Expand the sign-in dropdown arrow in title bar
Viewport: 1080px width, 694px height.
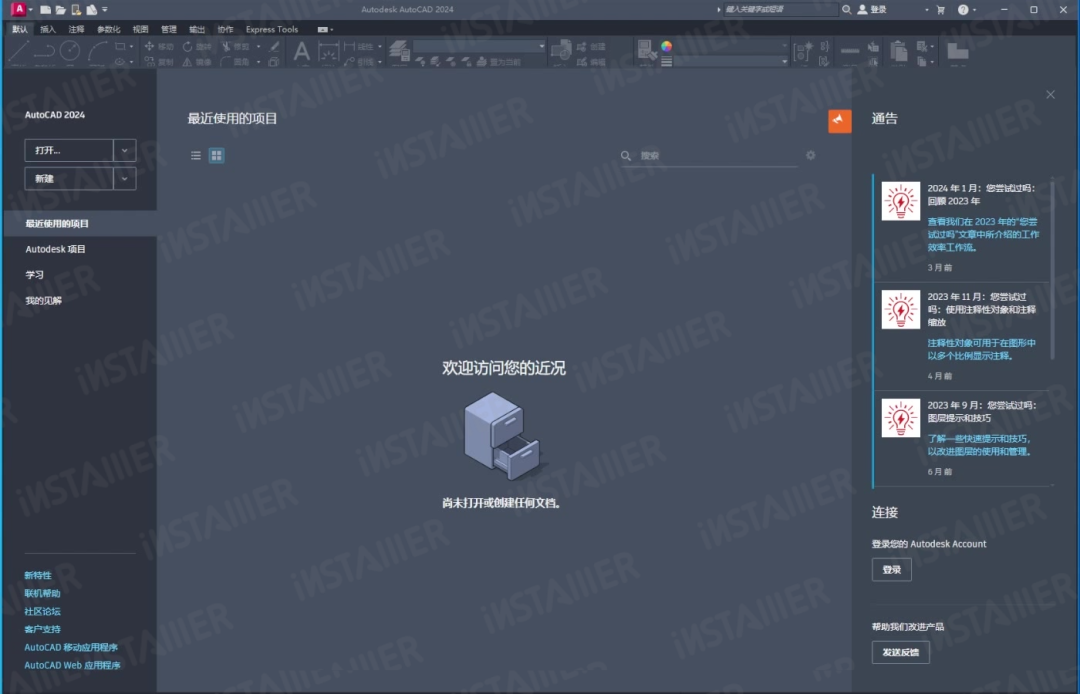(x=926, y=10)
